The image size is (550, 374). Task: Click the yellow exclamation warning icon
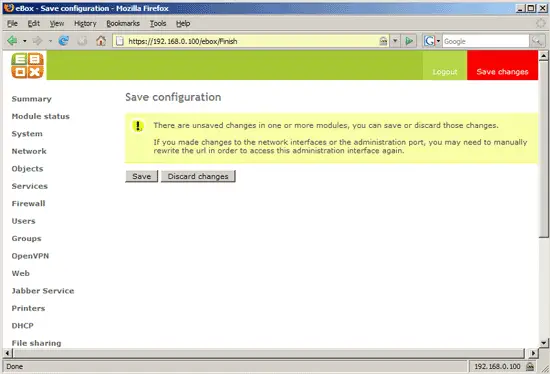[x=138, y=126]
